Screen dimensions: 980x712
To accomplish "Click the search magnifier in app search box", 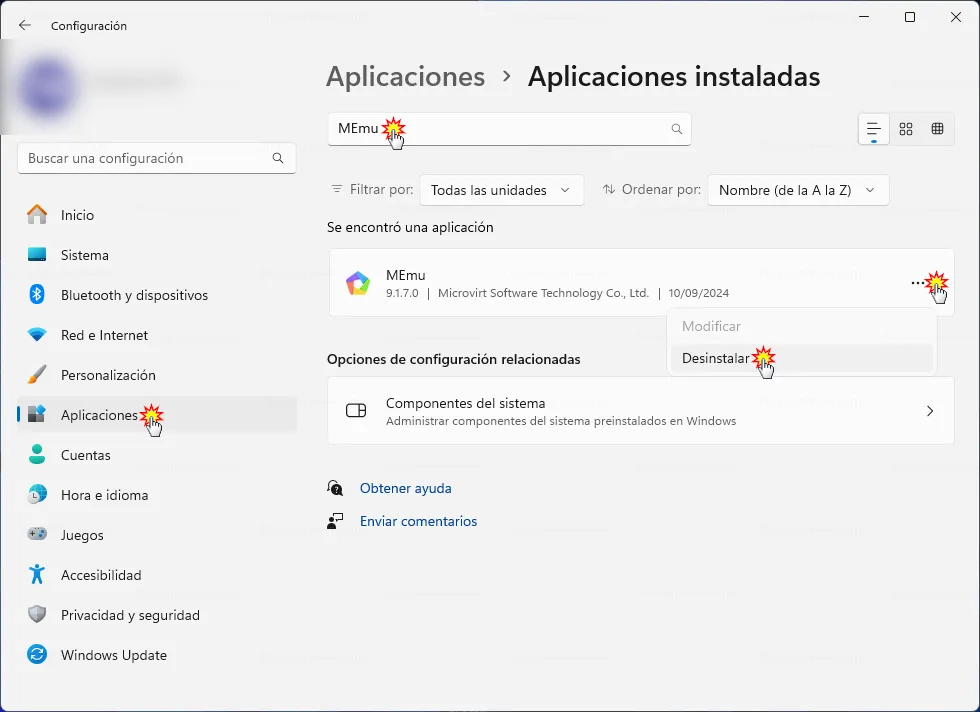I will [676, 129].
